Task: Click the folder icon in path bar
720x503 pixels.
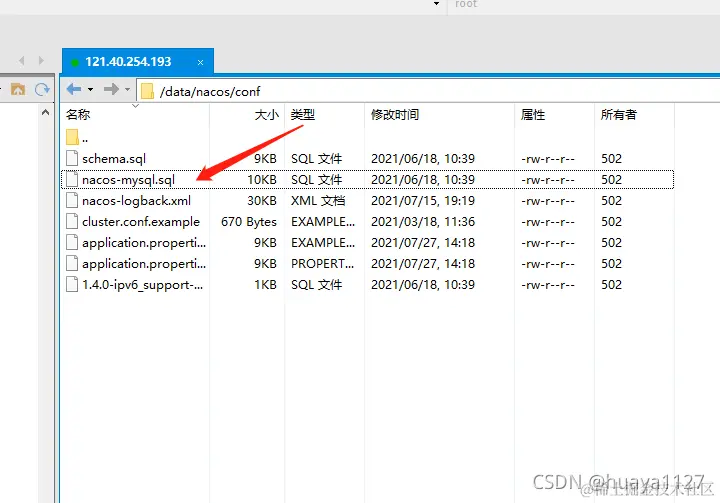Action: 147,91
